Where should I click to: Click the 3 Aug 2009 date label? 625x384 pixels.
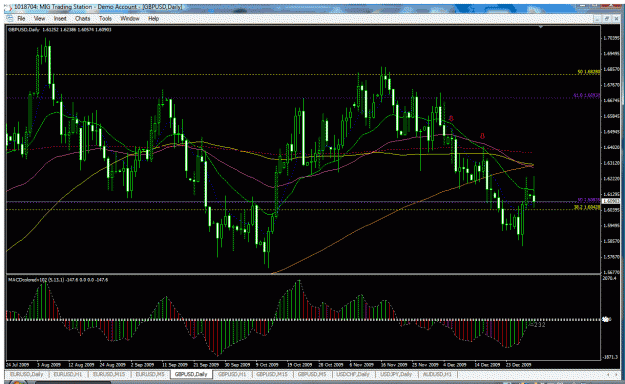coord(49,365)
